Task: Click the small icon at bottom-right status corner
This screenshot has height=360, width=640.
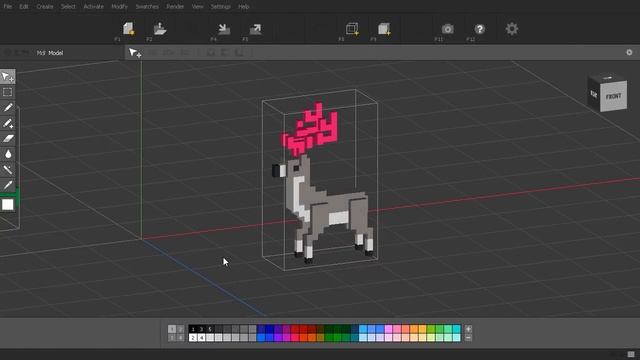Action: (631, 354)
